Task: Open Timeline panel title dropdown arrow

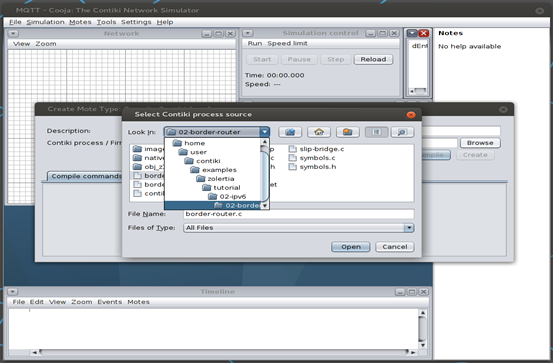Action: (x=12, y=292)
